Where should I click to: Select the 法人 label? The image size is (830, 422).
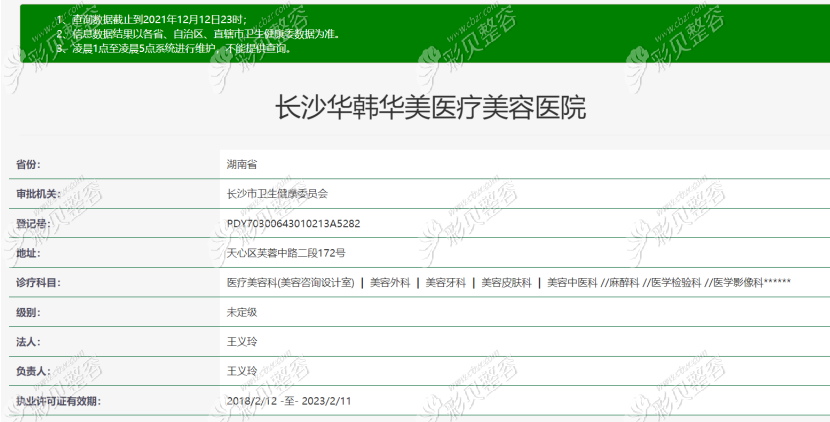click(28, 342)
